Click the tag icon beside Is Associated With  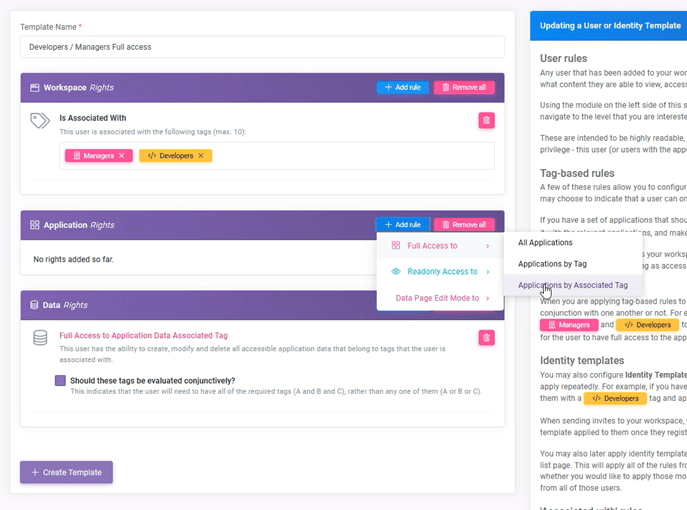(x=40, y=121)
